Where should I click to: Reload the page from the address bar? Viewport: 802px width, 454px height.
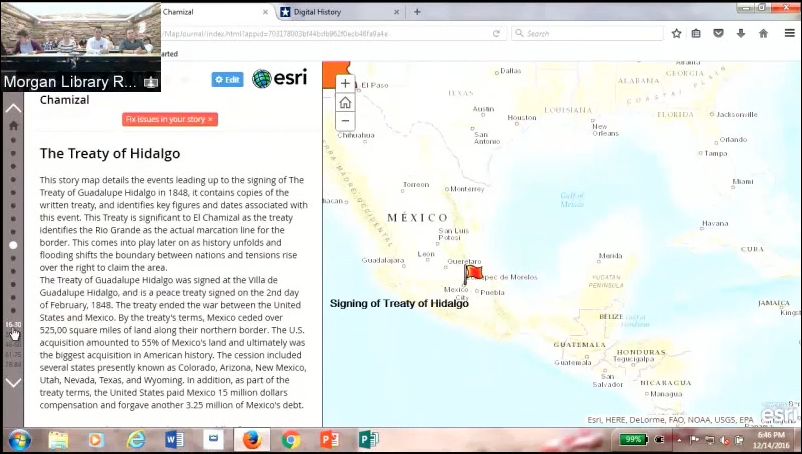[496, 33]
